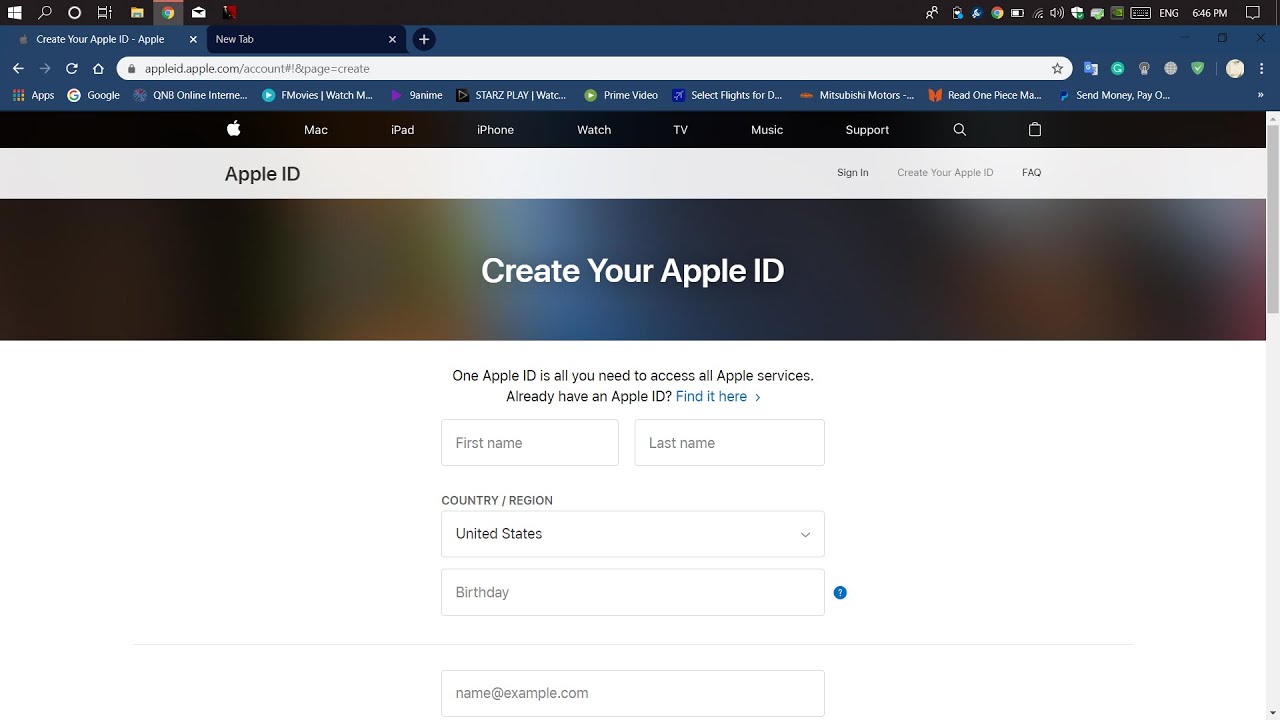Click the Cortana circle icon in taskbar
The width and height of the screenshot is (1280, 720).
tap(74, 13)
